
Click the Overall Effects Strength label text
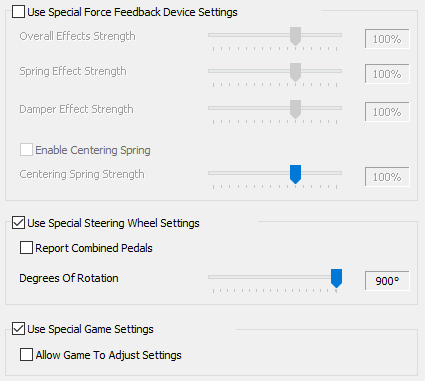pyautogui.click(x=77, y=36)
